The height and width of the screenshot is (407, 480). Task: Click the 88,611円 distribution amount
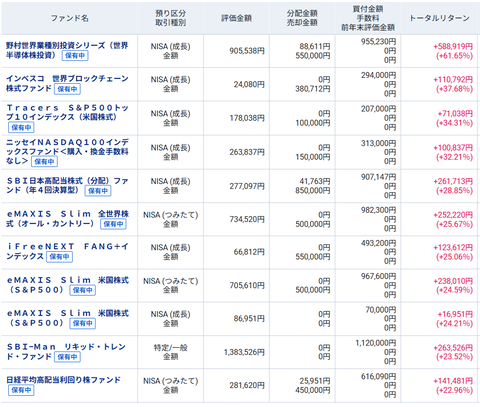315,46
